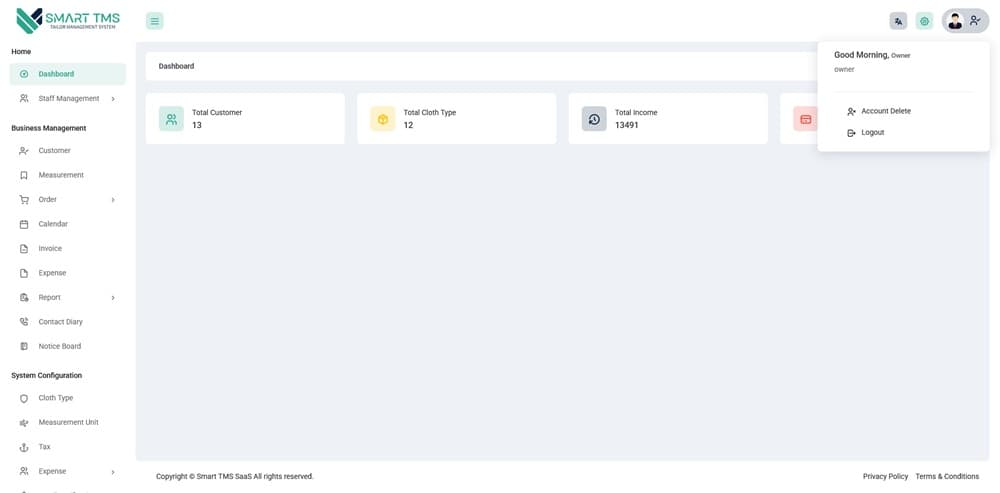
Task: Click the Total Customer card icon
Action: click(x=171, y=119)
